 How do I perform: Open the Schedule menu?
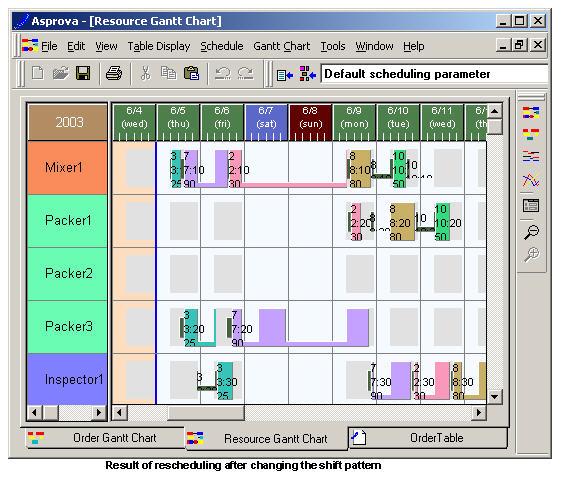221,46
